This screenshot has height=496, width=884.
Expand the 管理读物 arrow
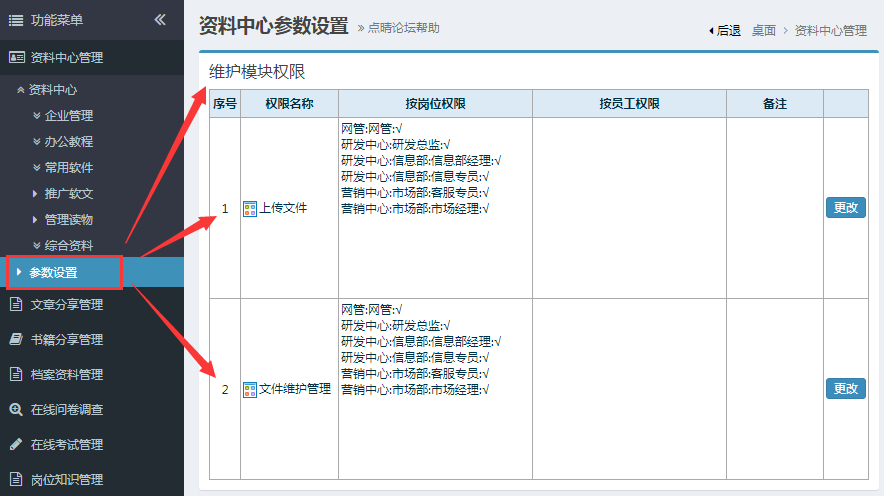35,219
